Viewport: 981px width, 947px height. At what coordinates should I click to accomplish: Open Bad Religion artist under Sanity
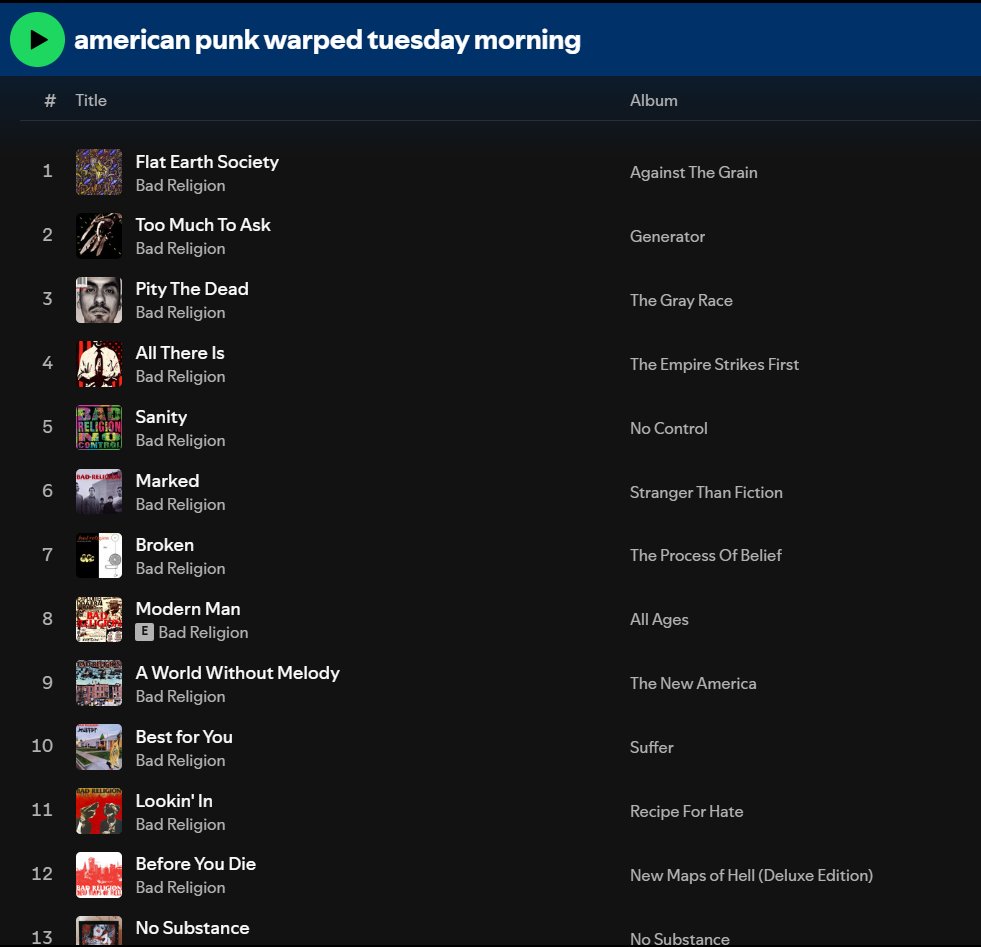tap(180, 441)
